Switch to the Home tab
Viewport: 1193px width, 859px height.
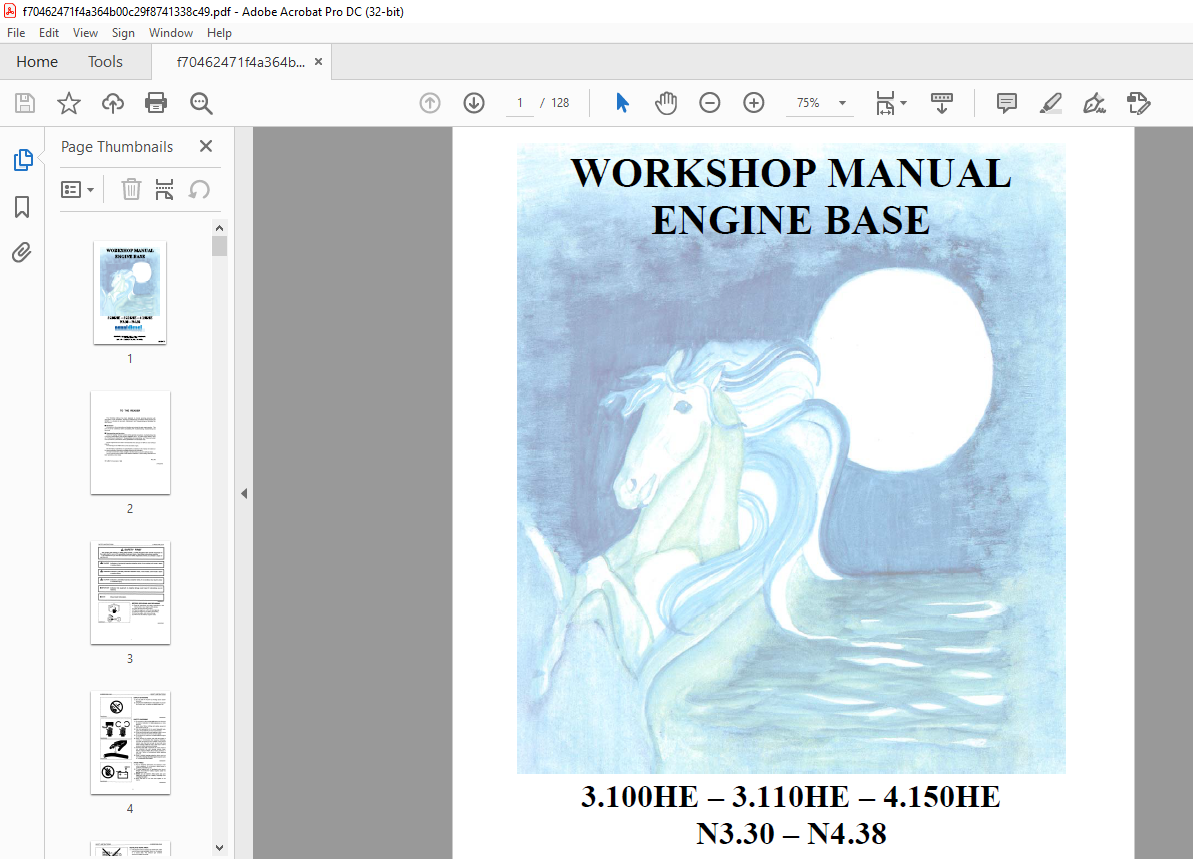click(x=37, y=62)
